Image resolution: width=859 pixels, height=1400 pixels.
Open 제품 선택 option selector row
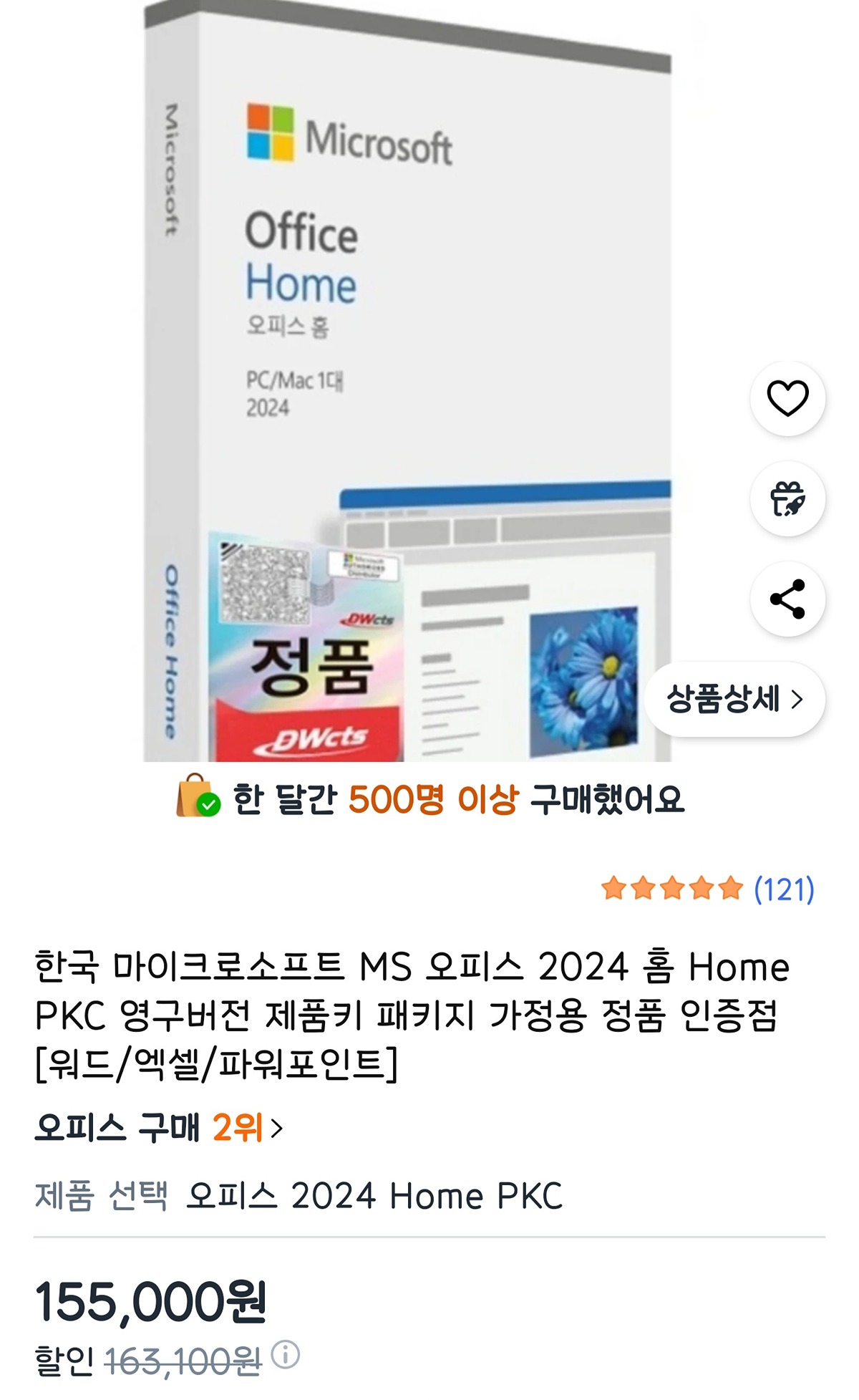click(429, 1196)
